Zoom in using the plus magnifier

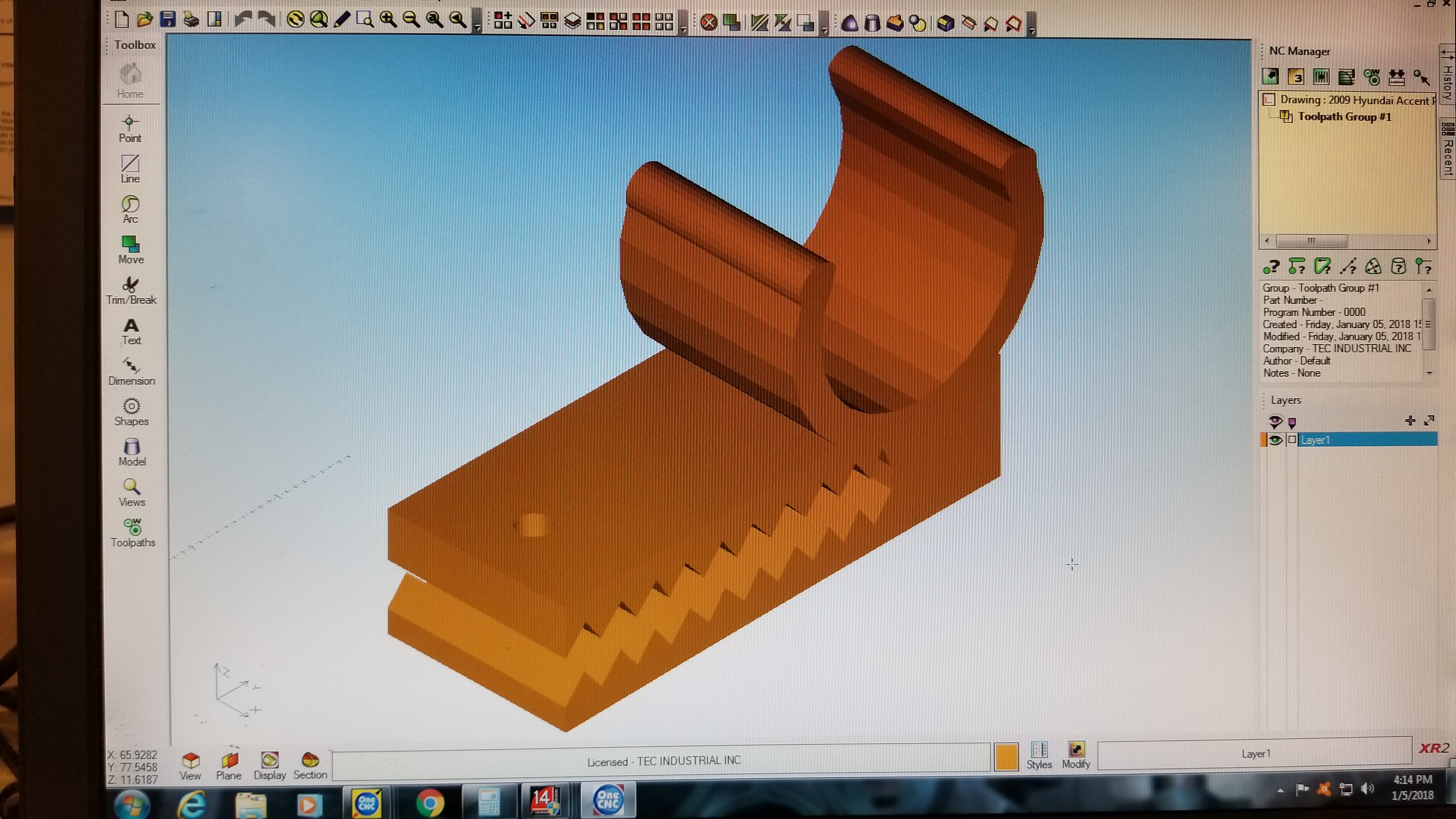(388, 20)
